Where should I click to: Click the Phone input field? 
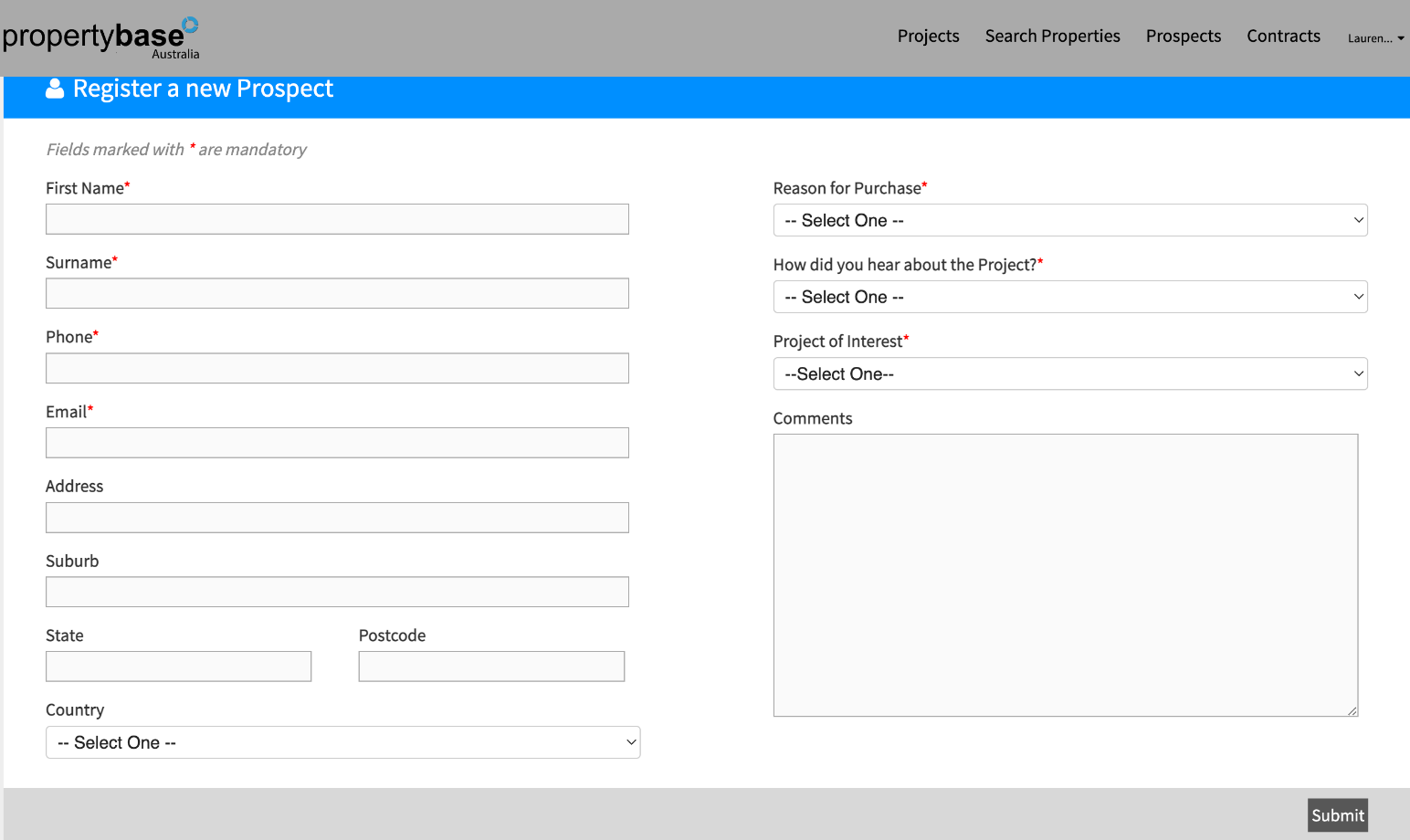(337, 368)
